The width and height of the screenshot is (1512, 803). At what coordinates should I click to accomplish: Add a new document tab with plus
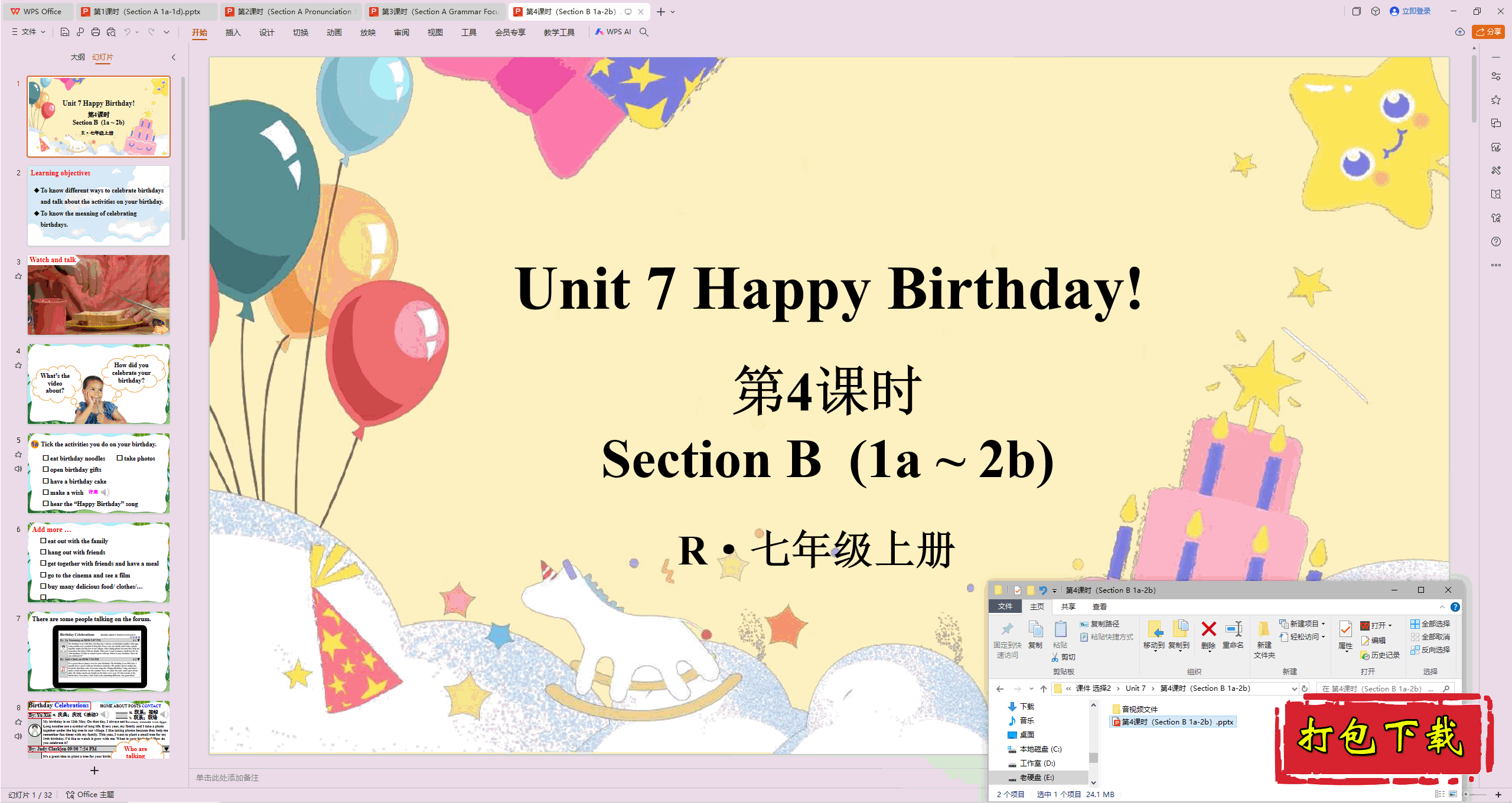pos(661,12)
